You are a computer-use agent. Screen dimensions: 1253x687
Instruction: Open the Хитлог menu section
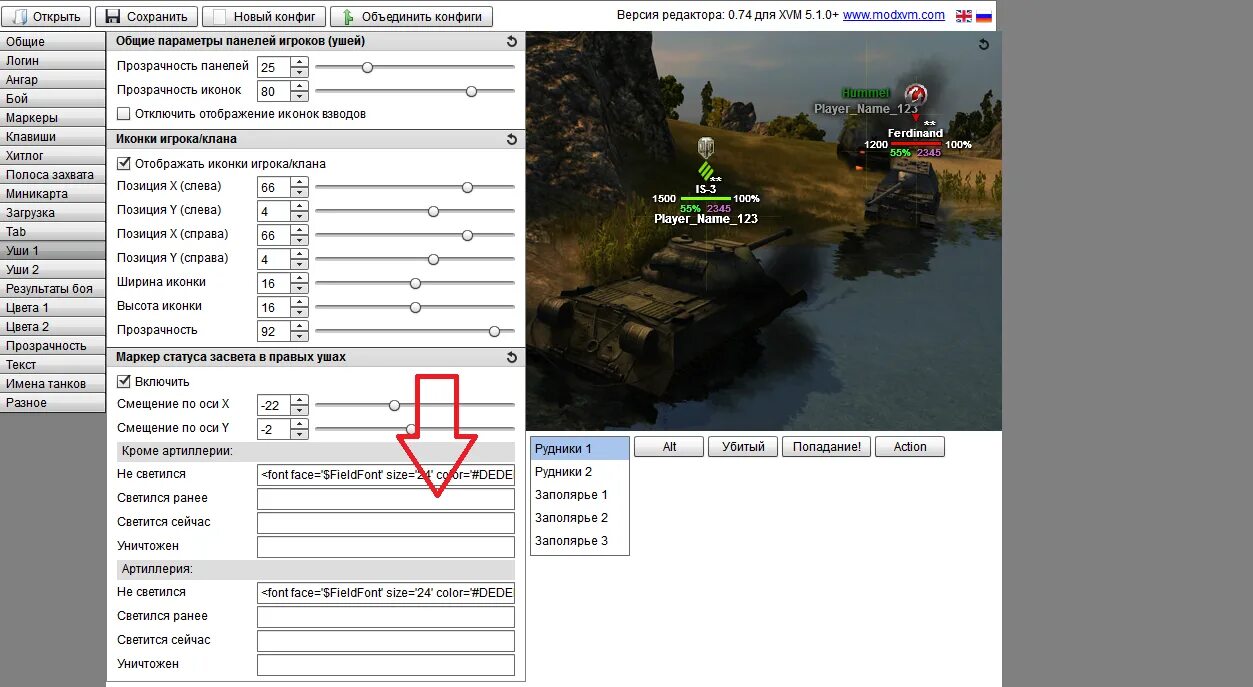tap(53, 156)
